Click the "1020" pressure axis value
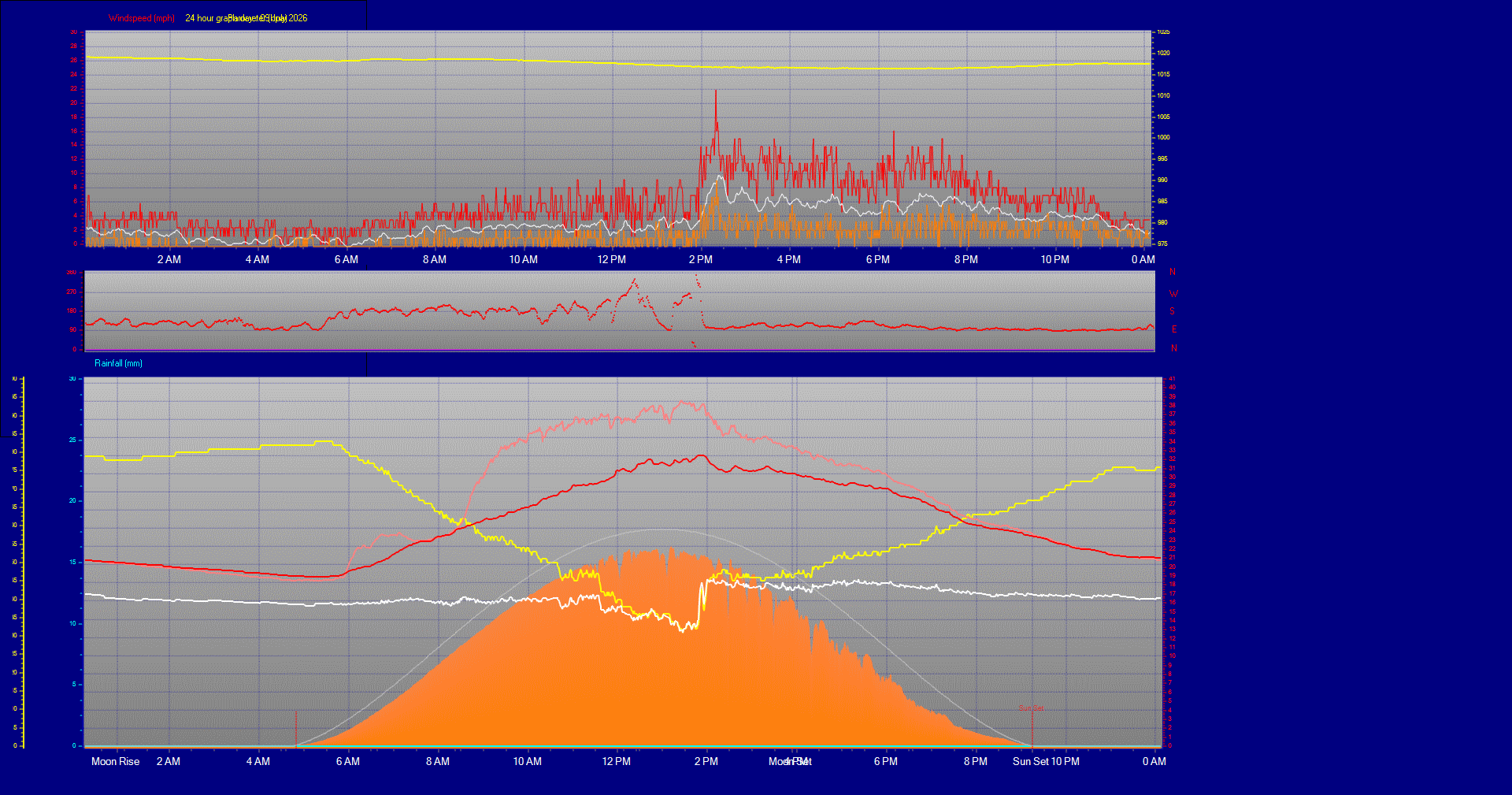 [1163, 53]
